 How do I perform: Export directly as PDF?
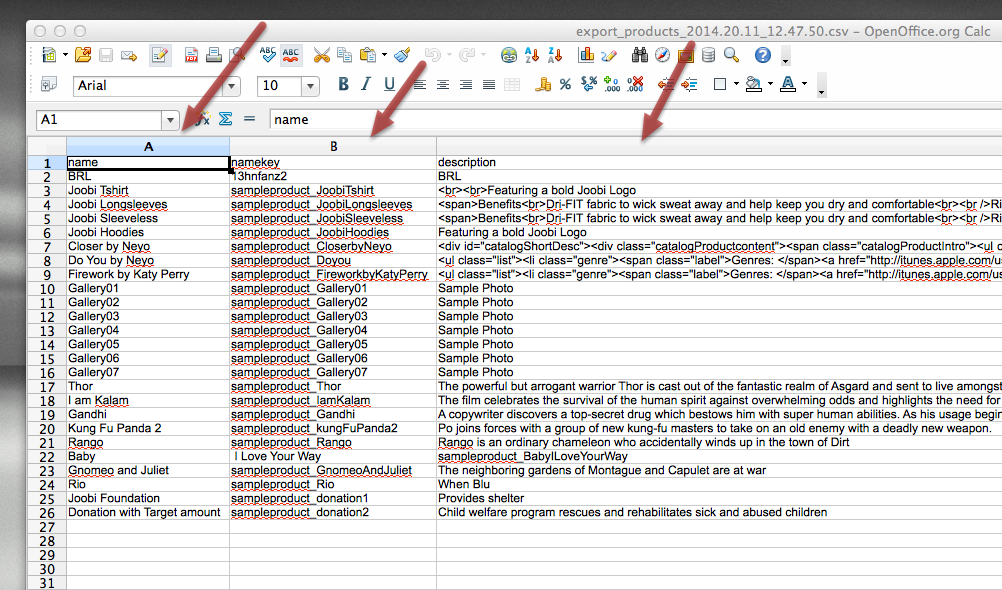[x=191, y=56]
